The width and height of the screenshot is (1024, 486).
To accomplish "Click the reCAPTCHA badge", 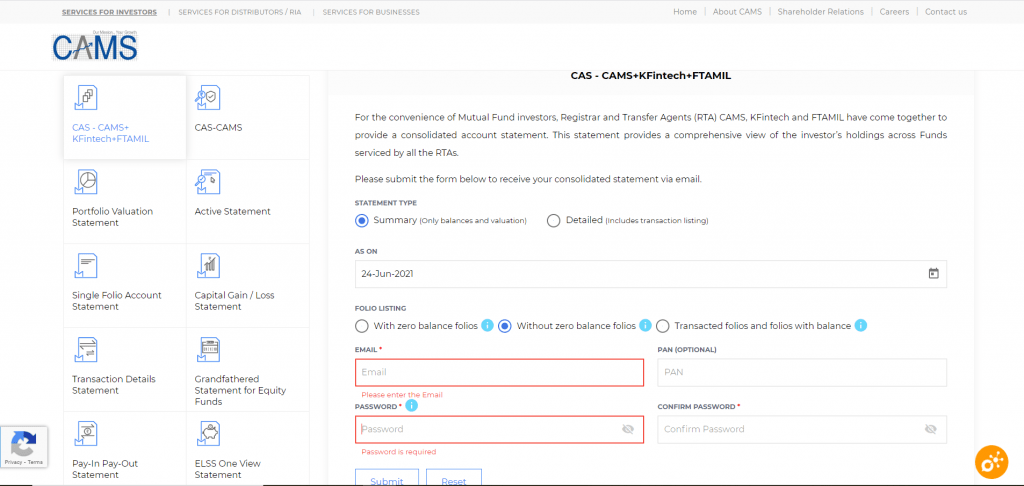I will coord(24,447).
